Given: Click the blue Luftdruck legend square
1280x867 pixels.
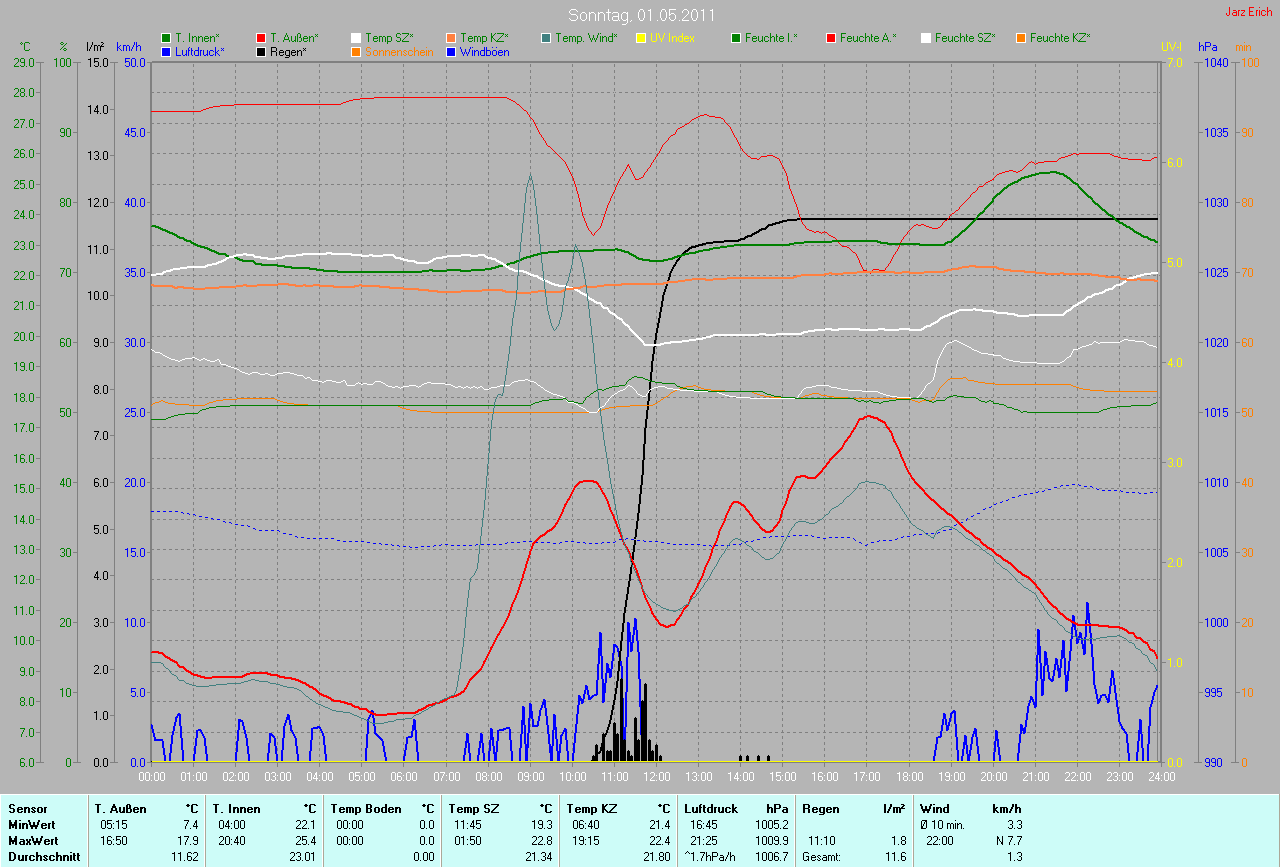Looking at the screenshot, I should 167,51.
